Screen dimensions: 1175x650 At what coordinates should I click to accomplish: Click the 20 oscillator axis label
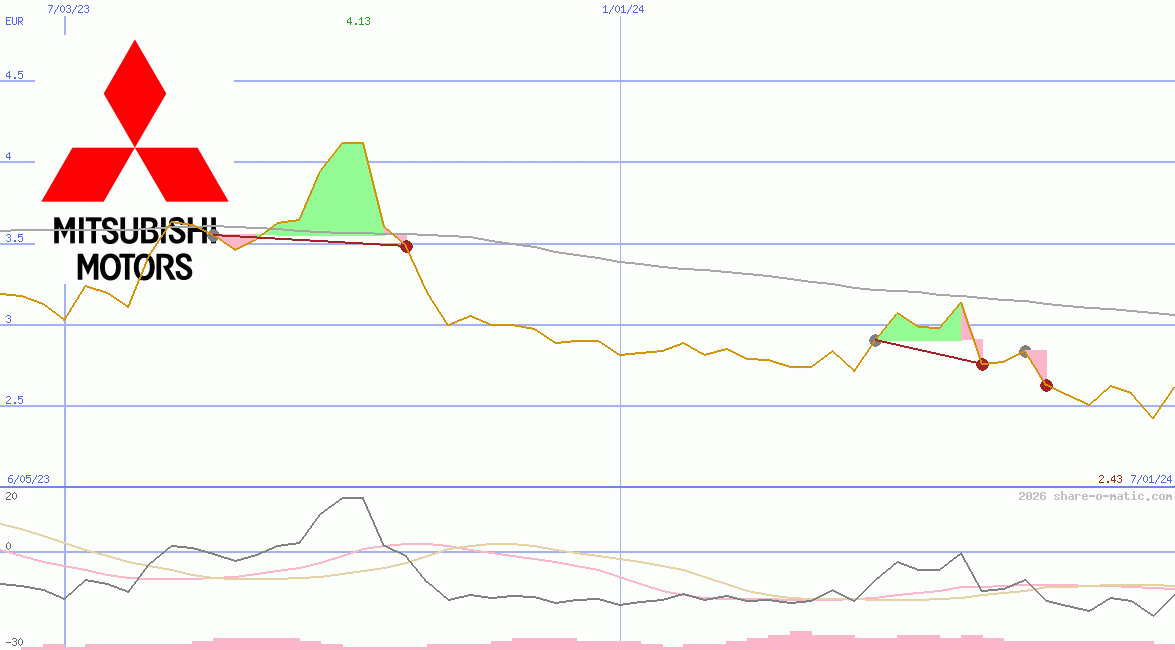click(11, 496)
